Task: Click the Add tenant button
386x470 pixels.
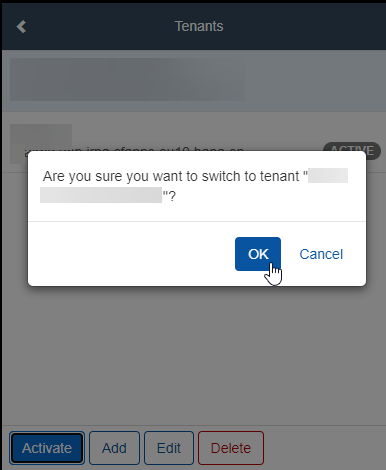Action: click(x=114, y=448)
